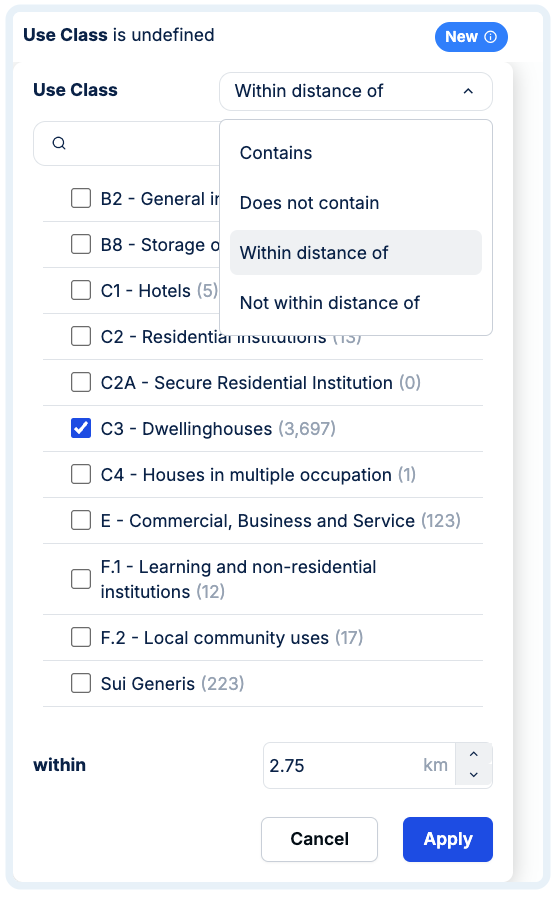Click the search magnifier icon

[x=59, y=143]
